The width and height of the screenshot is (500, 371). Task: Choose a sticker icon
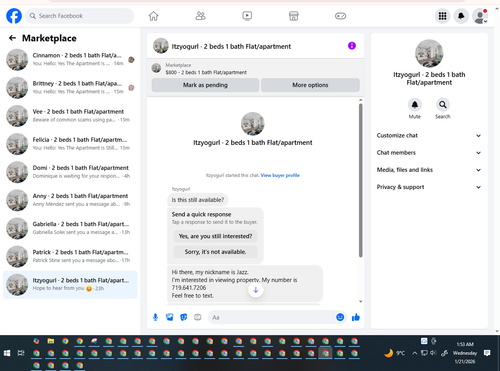click(184, 317)
